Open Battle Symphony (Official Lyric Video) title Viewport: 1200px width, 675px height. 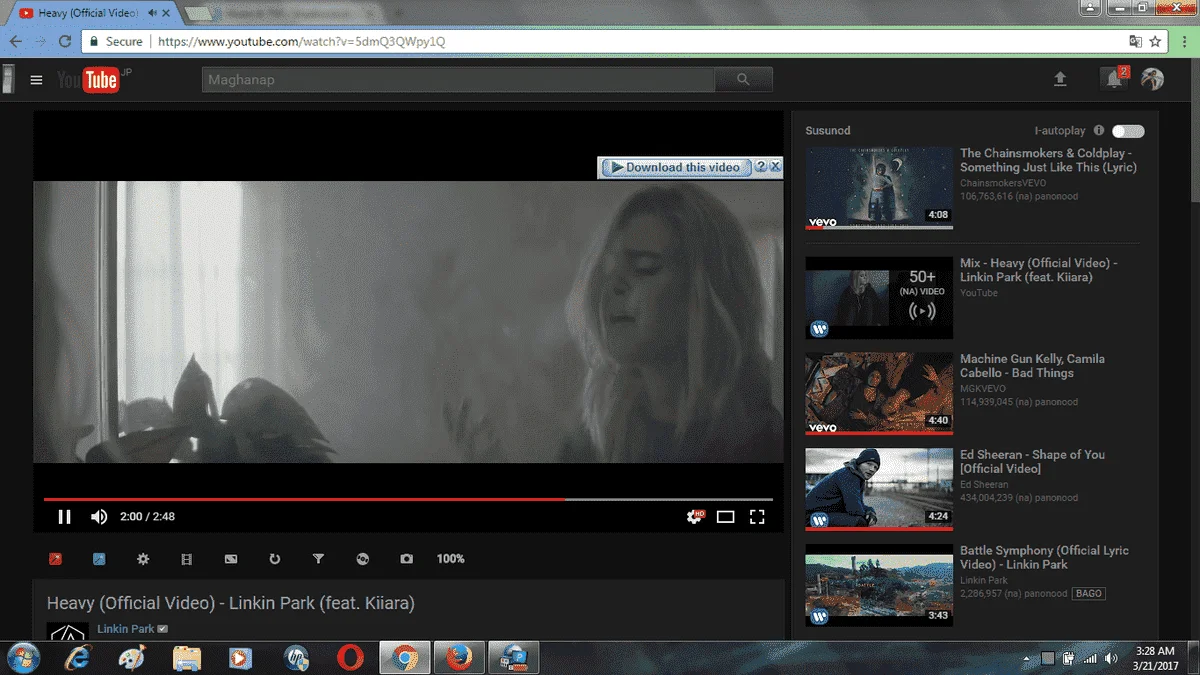(1044, 557)
